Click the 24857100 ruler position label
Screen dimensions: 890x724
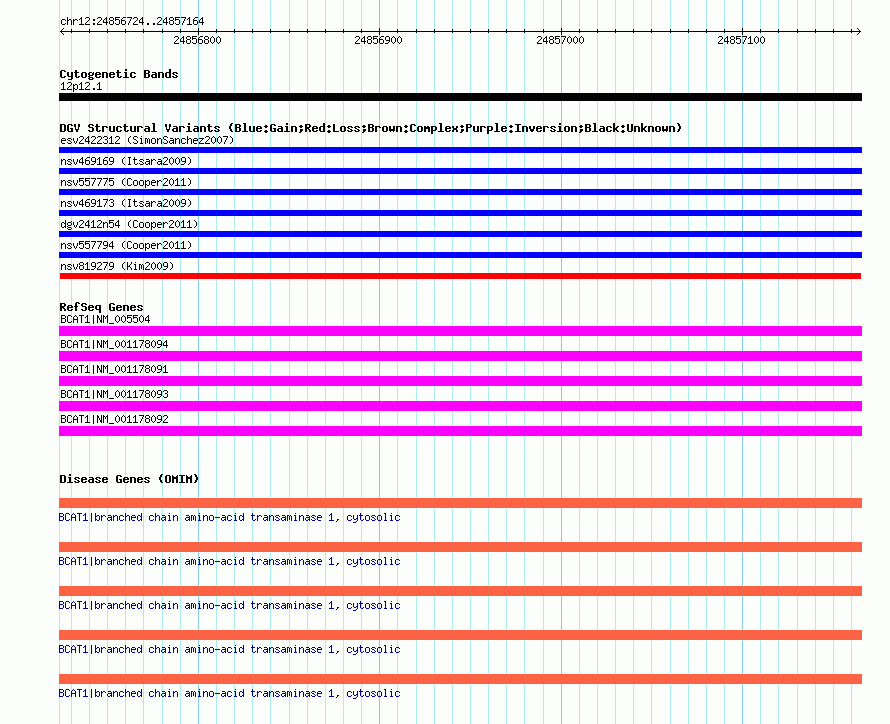point(741,40)
